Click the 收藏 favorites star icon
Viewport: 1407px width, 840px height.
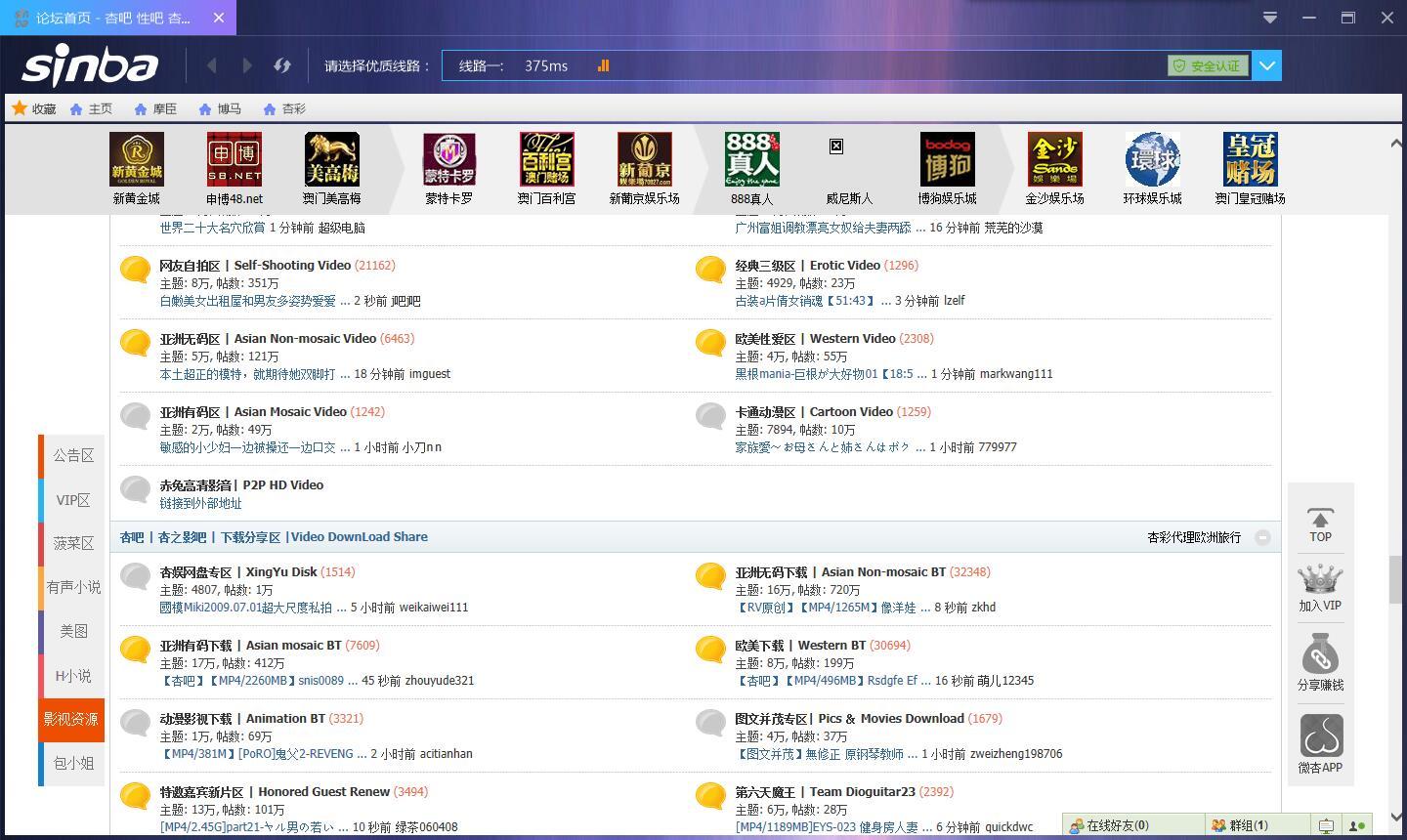(x=19, y=108)
